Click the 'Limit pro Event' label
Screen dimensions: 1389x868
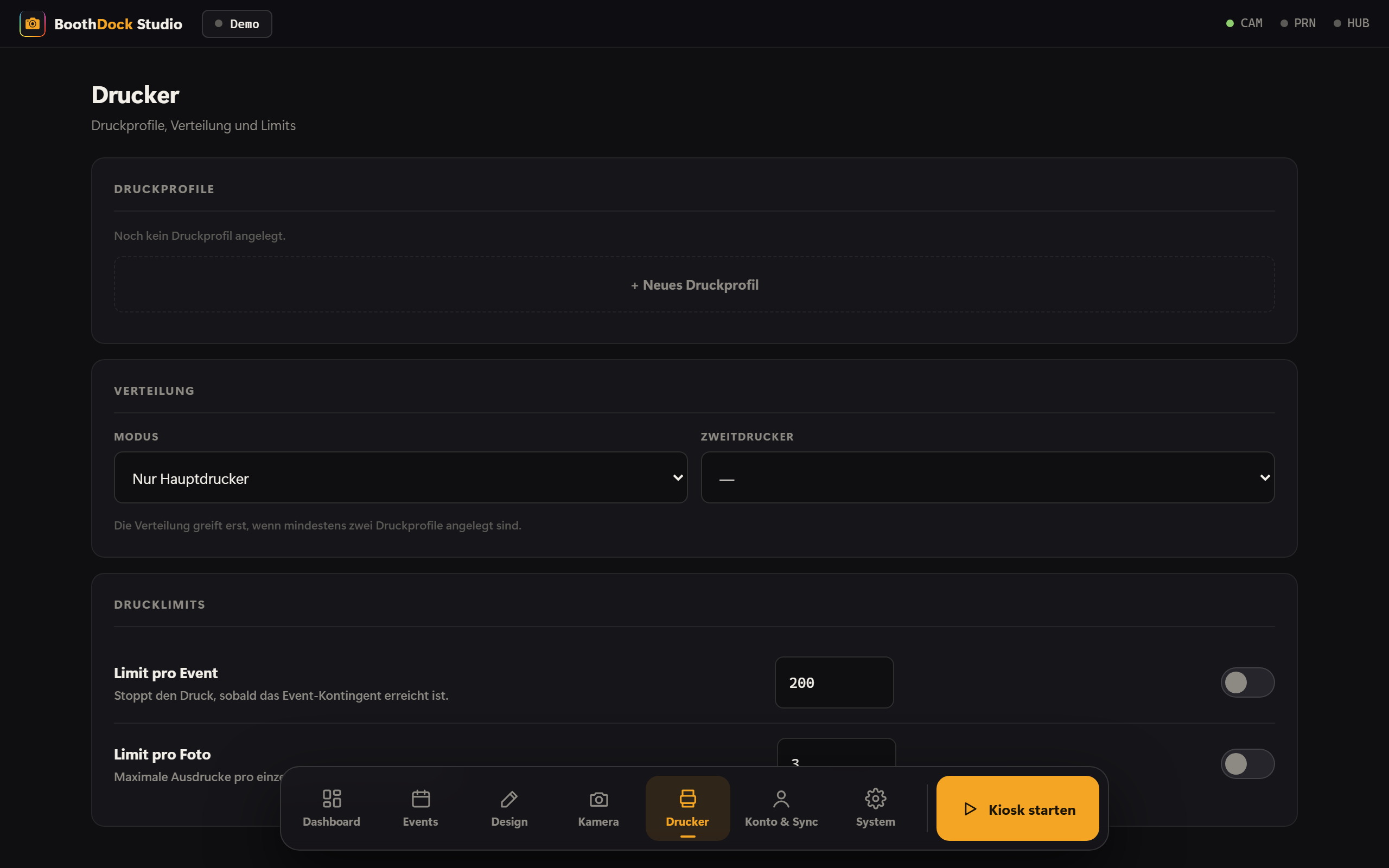(x=166, y=673)
